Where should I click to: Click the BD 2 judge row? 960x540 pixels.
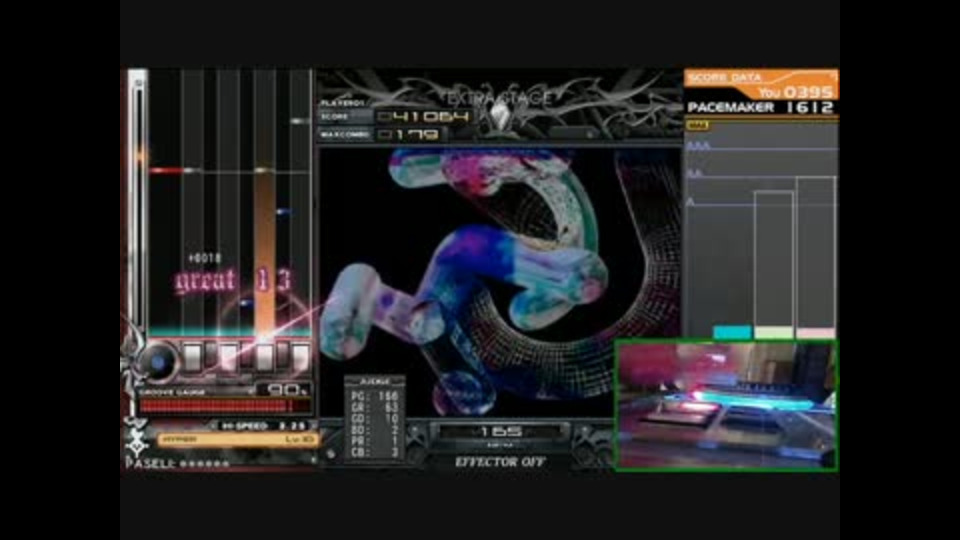pos(375,430)
